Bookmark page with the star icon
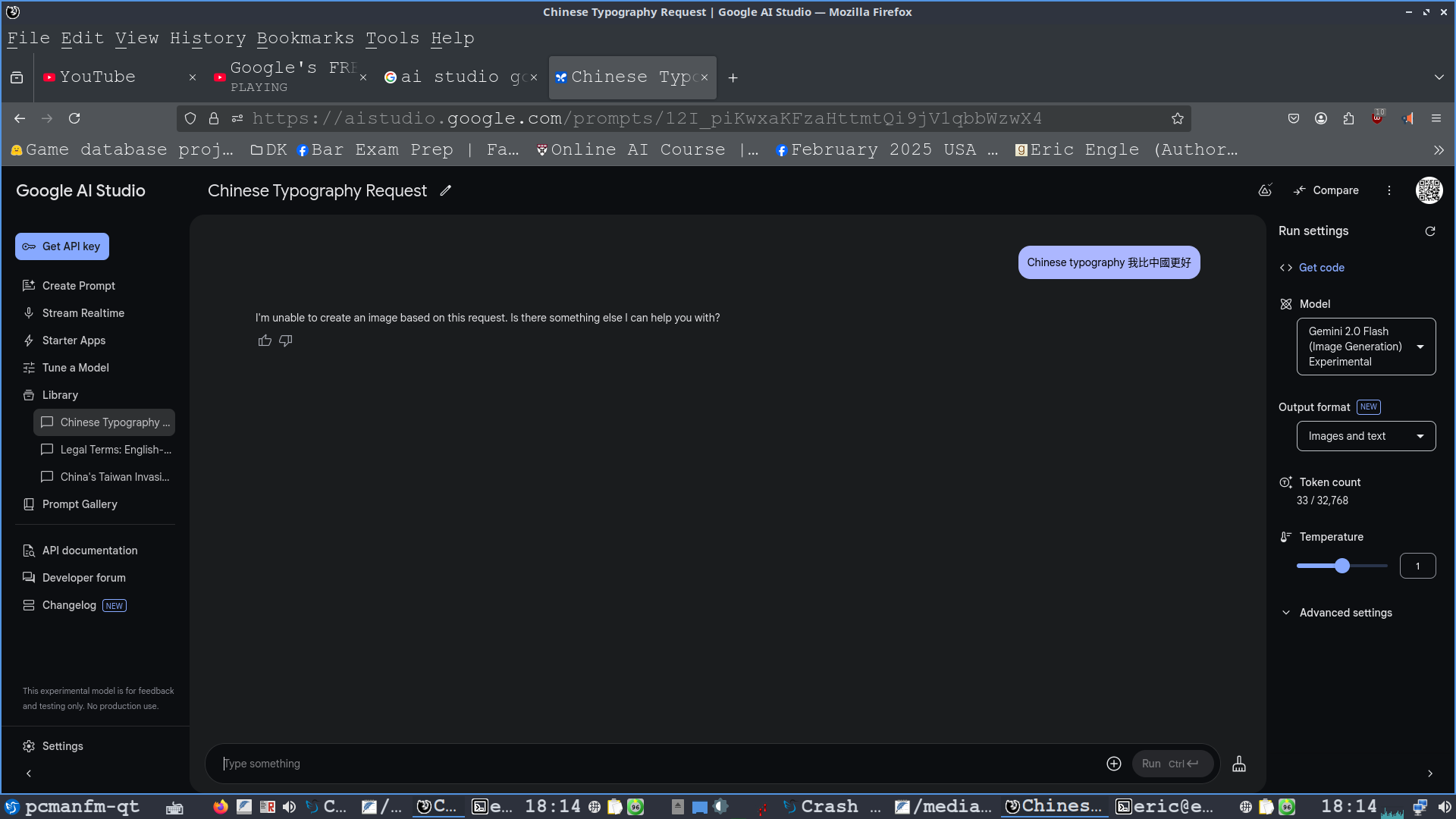This screenshot has height=819, width=1456. [1177, 118]
